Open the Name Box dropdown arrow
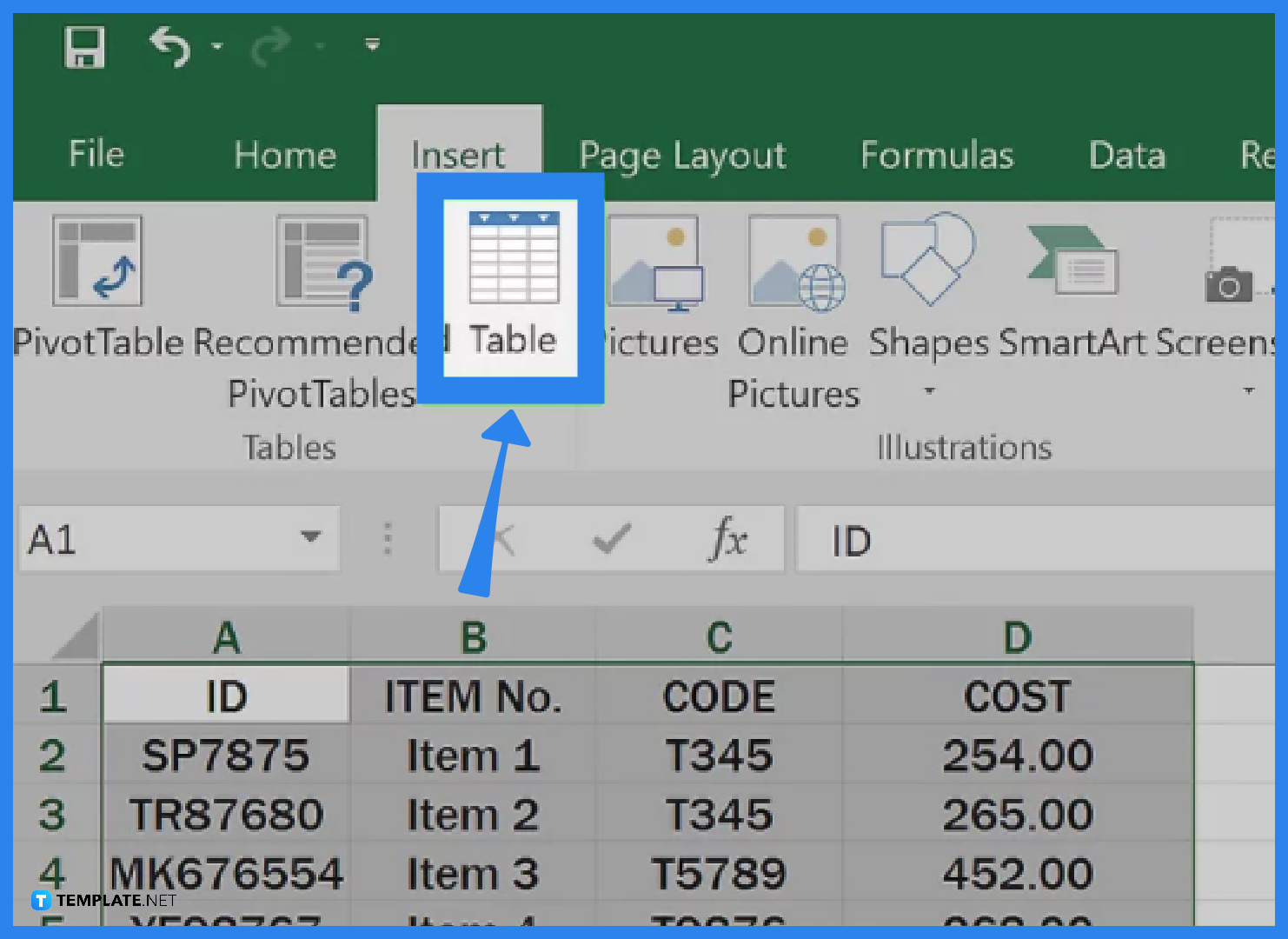The image size is (1288, 939). click(x=310, y=539)
